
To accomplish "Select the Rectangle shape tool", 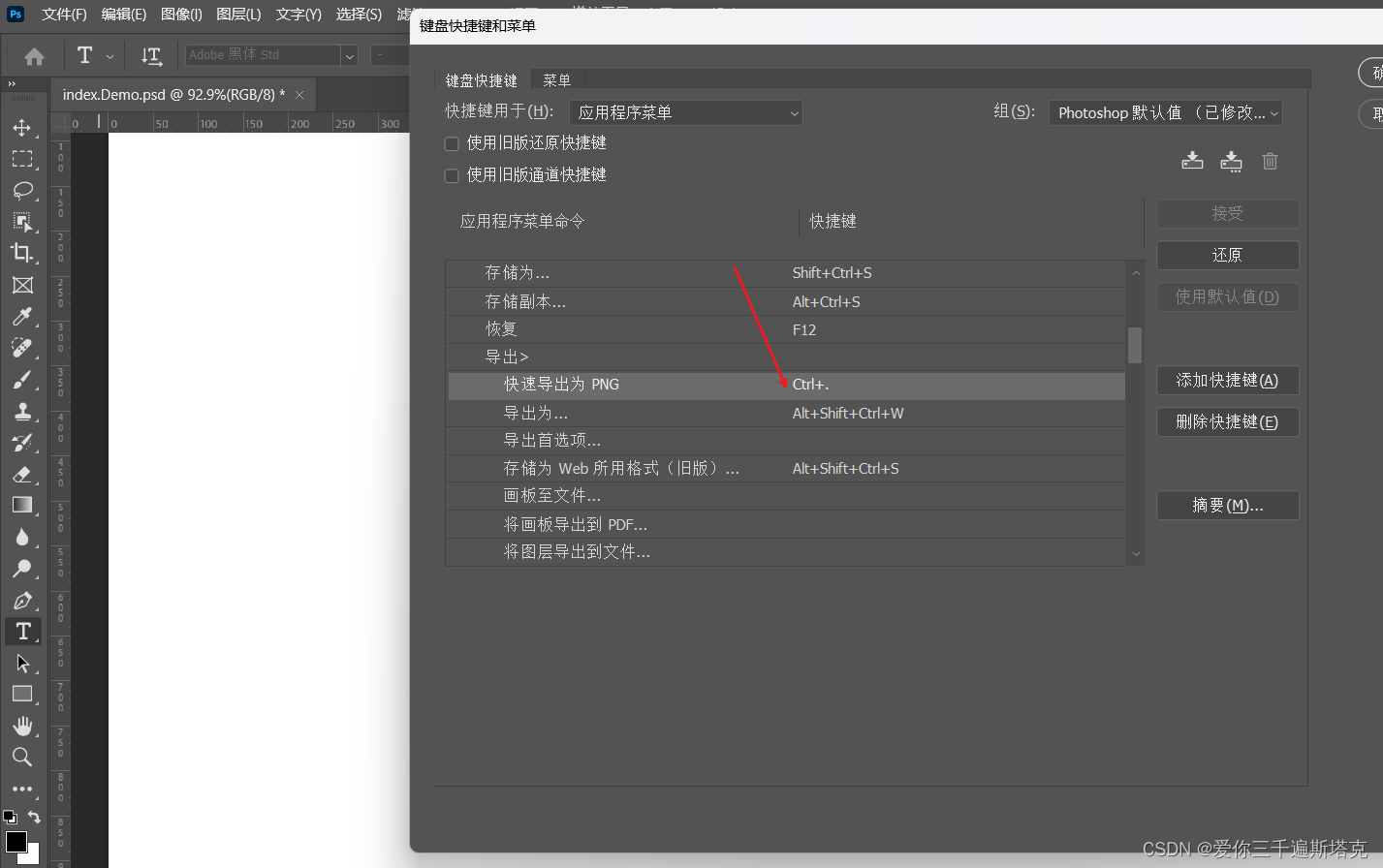I will 22,695.
